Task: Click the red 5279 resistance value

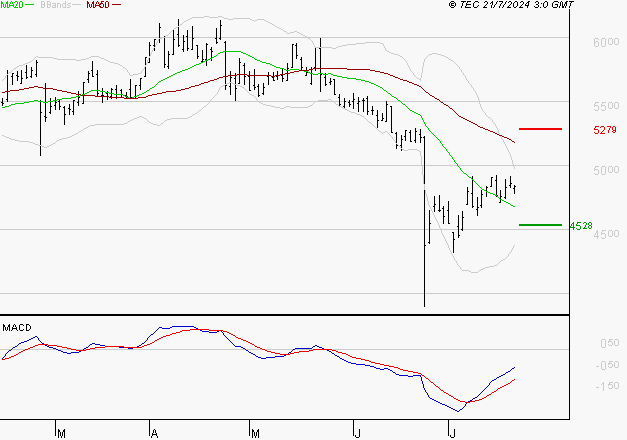Action: coord(605,130)
